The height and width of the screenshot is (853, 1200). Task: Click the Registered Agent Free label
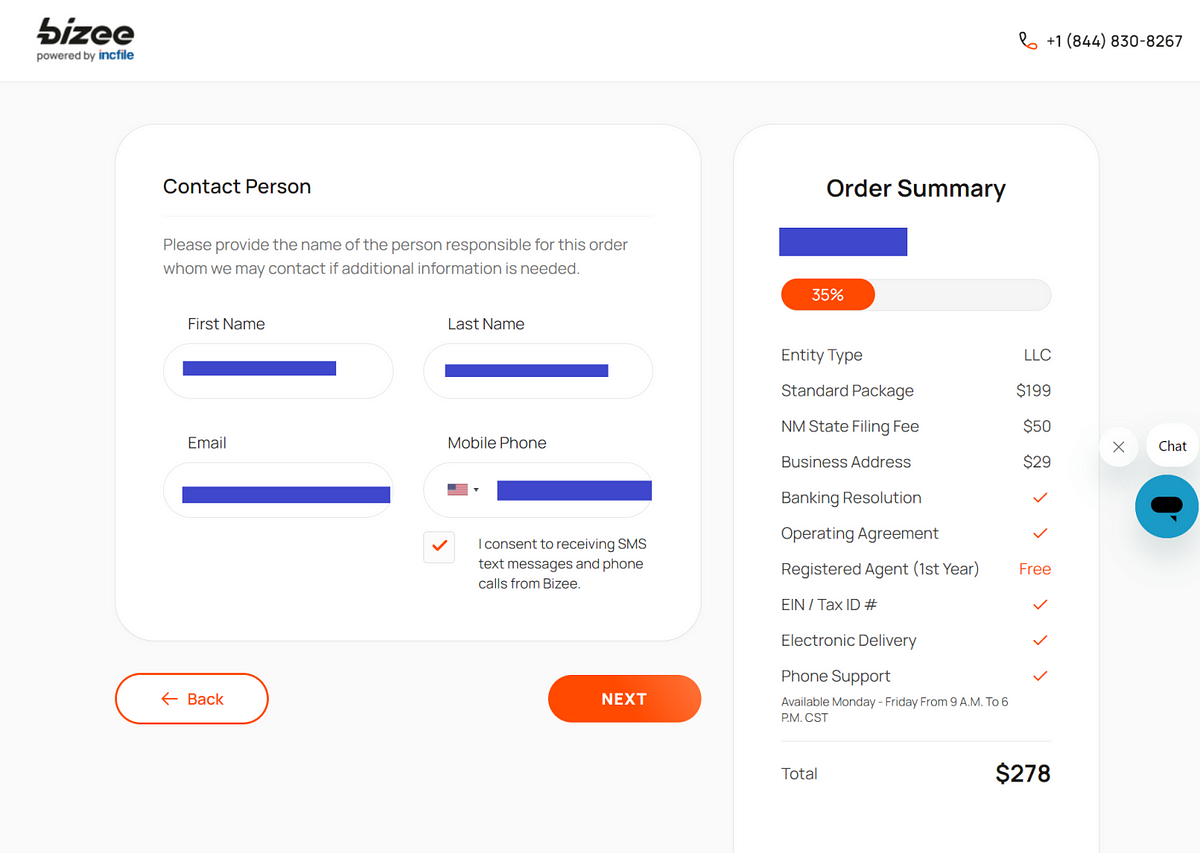[1035, 569]
